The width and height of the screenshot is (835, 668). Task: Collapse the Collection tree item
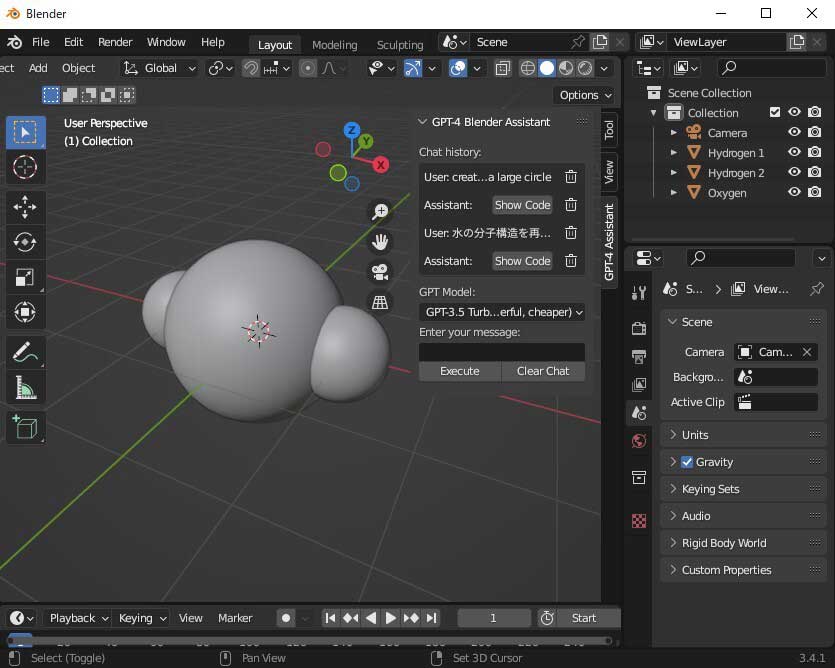tap(653, 112)
